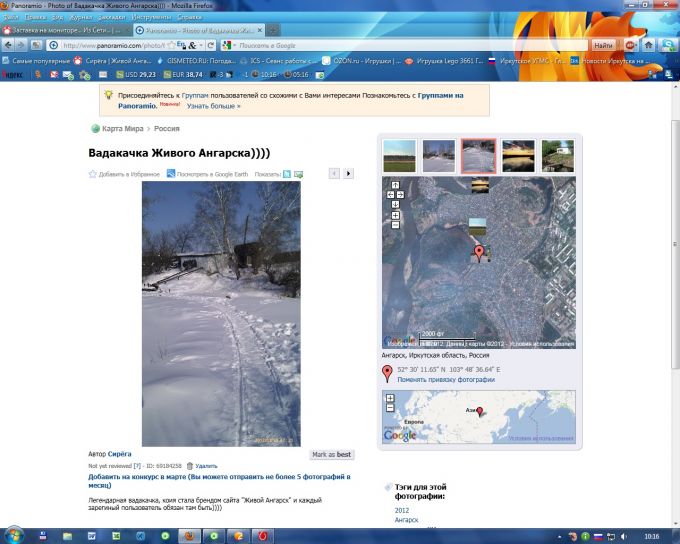The image size is (680, 544).
Task: Select the sunset thumbnail in photo strip
Action: [518, 155]
